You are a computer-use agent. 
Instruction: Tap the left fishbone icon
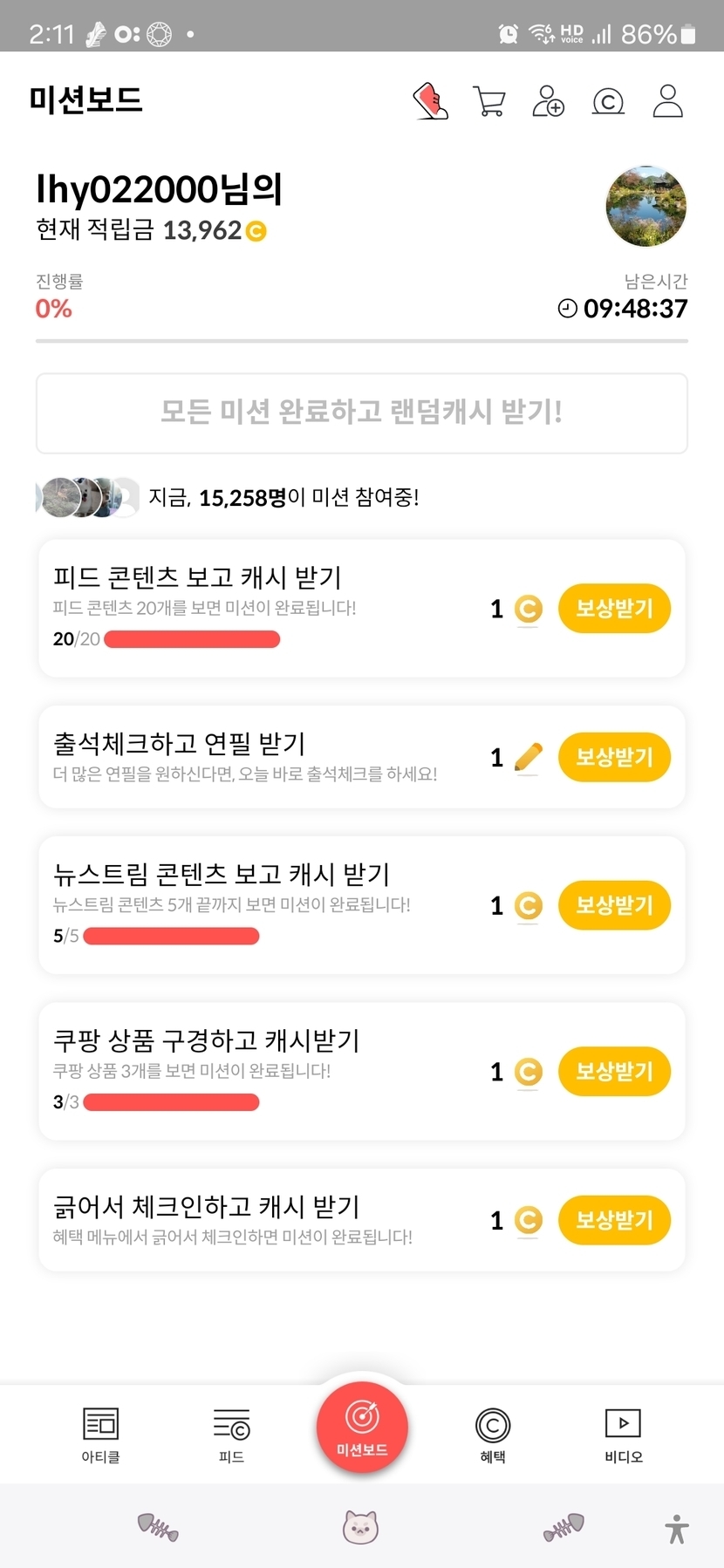point(158,1527)
